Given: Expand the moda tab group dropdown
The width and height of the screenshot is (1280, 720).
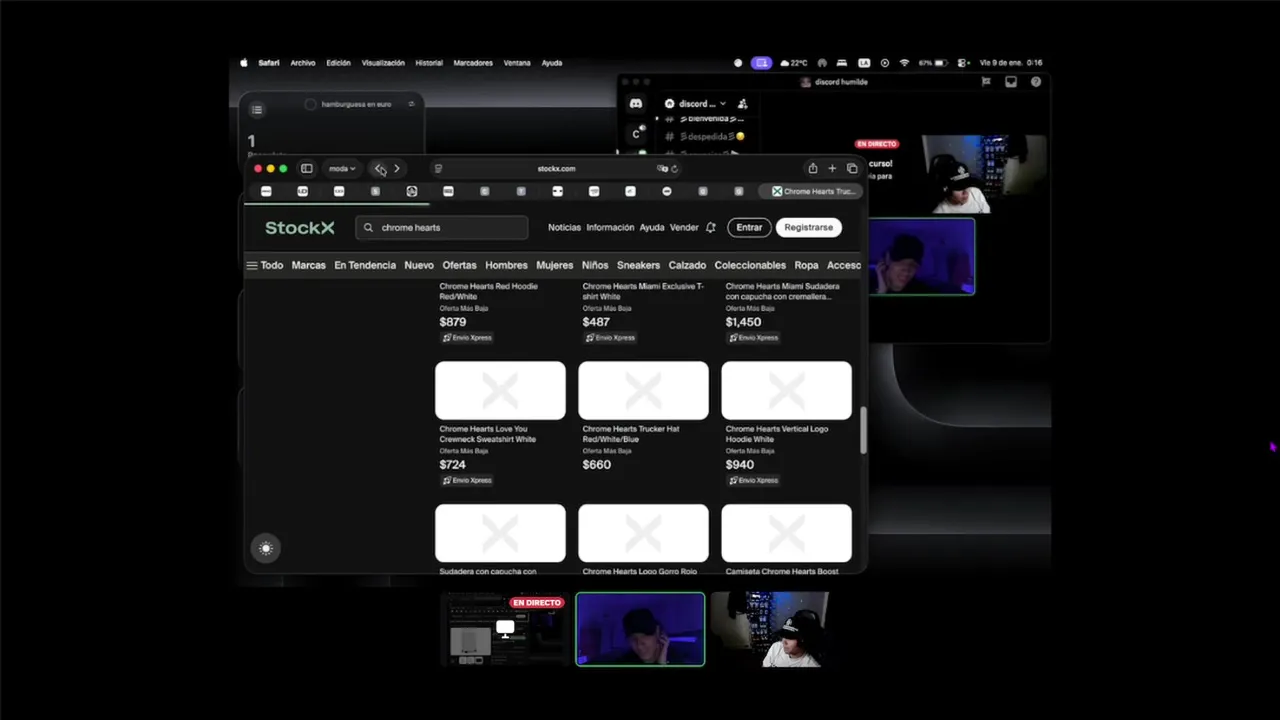Looking at the screenshot, I should 343,169.
